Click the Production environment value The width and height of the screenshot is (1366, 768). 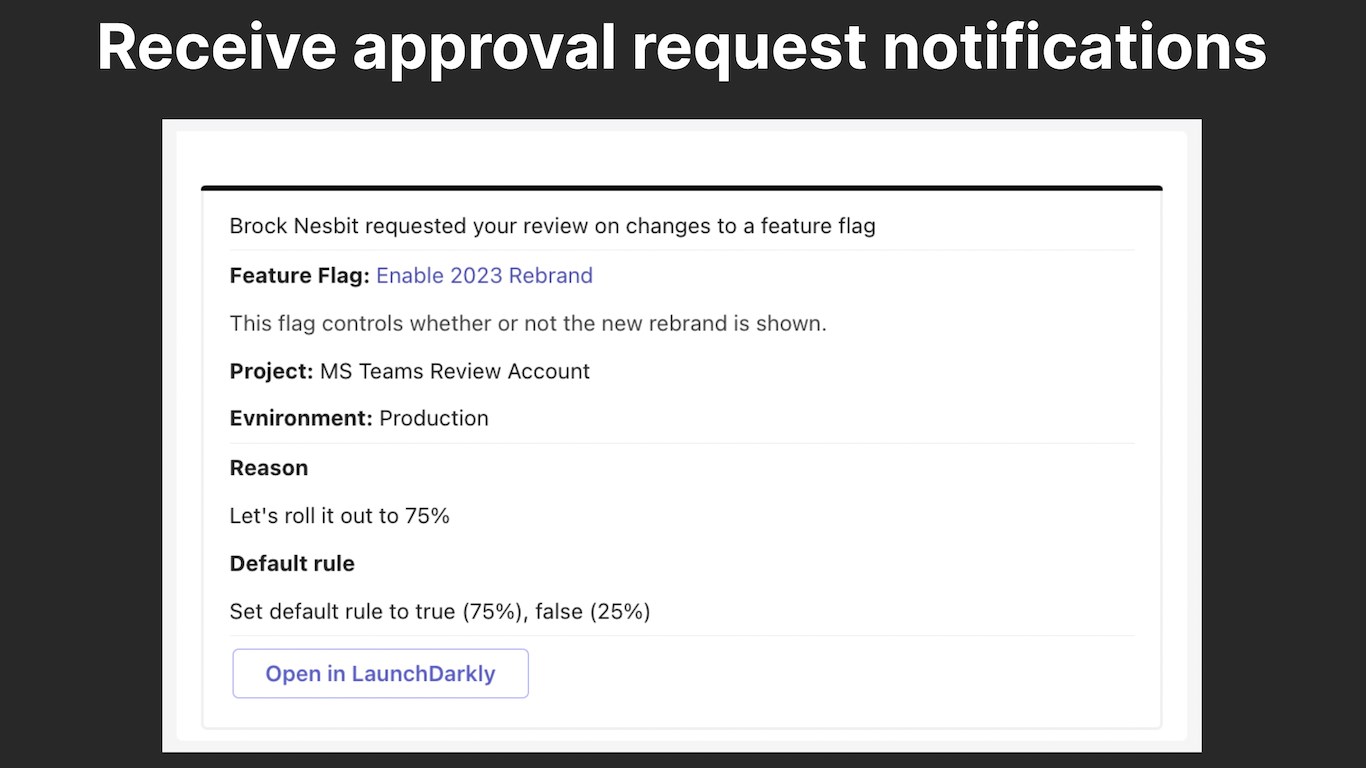pos(434,419)
